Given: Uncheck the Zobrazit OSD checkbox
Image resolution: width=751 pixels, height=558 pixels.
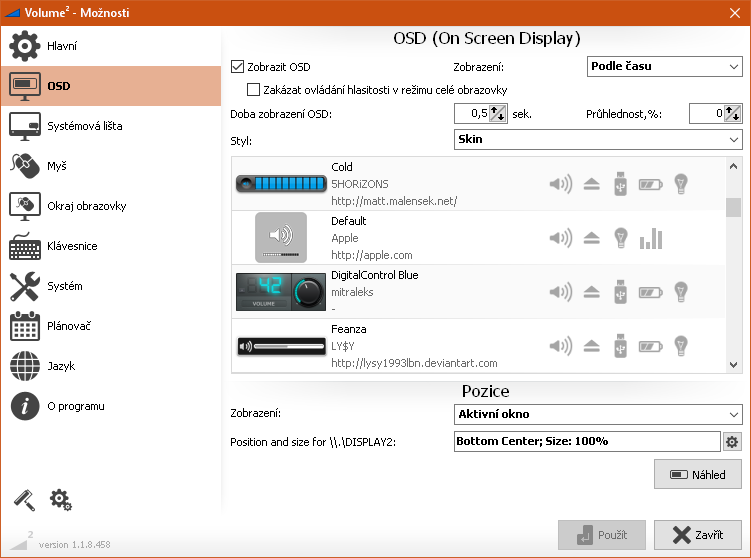Looking at the screenshot, I should (x=238, y=67).
